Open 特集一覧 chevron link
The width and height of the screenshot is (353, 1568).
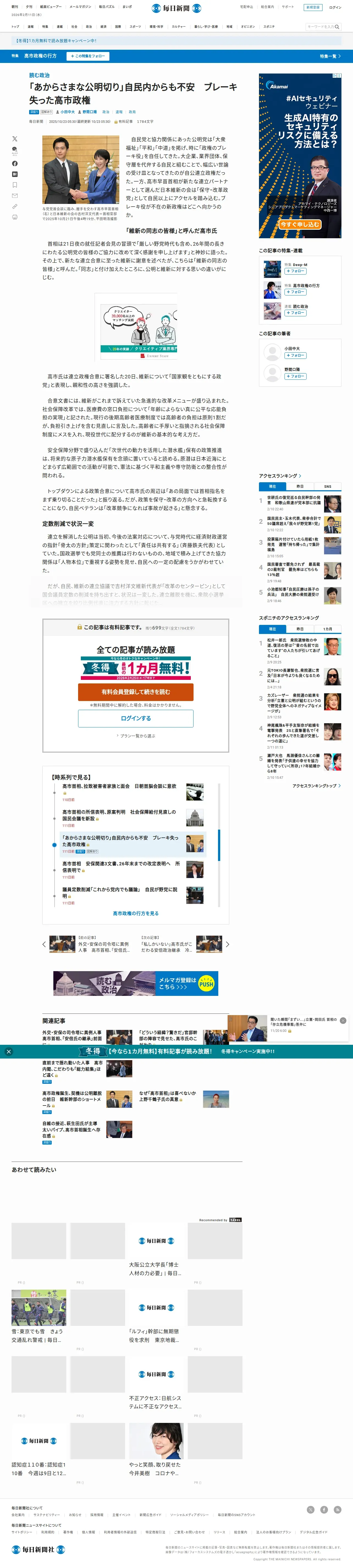[x=330, y=56]
